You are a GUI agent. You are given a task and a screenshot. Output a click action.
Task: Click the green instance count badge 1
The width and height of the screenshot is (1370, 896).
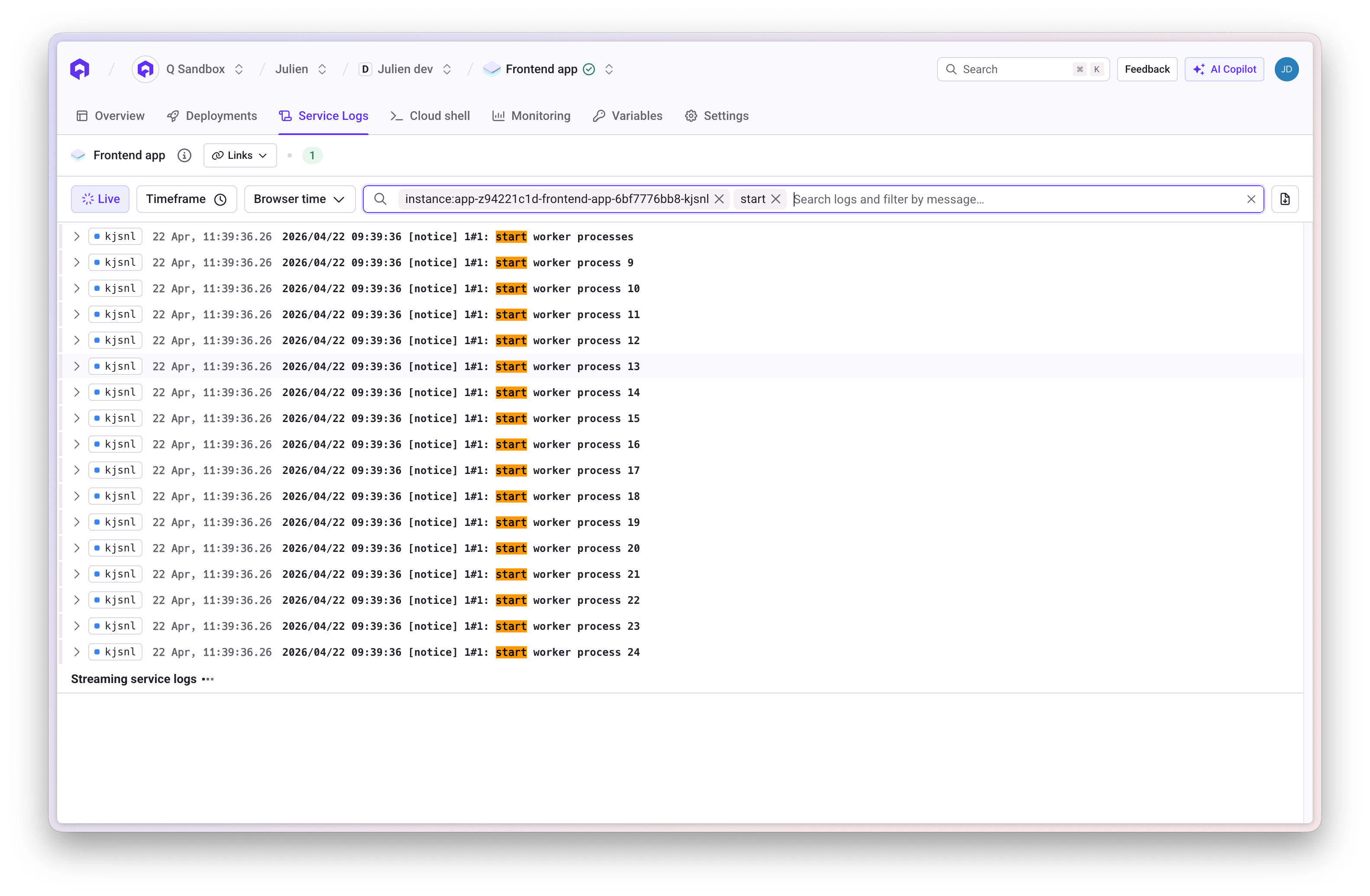click(x=312, y=155)
